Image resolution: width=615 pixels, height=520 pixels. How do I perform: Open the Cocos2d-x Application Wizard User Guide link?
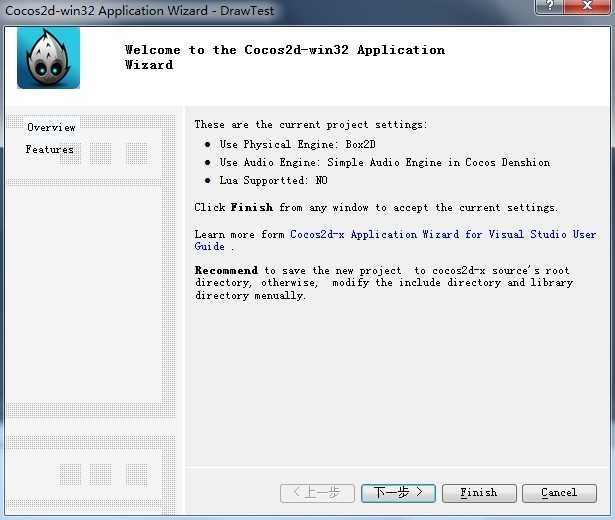(x=395, y=240)
